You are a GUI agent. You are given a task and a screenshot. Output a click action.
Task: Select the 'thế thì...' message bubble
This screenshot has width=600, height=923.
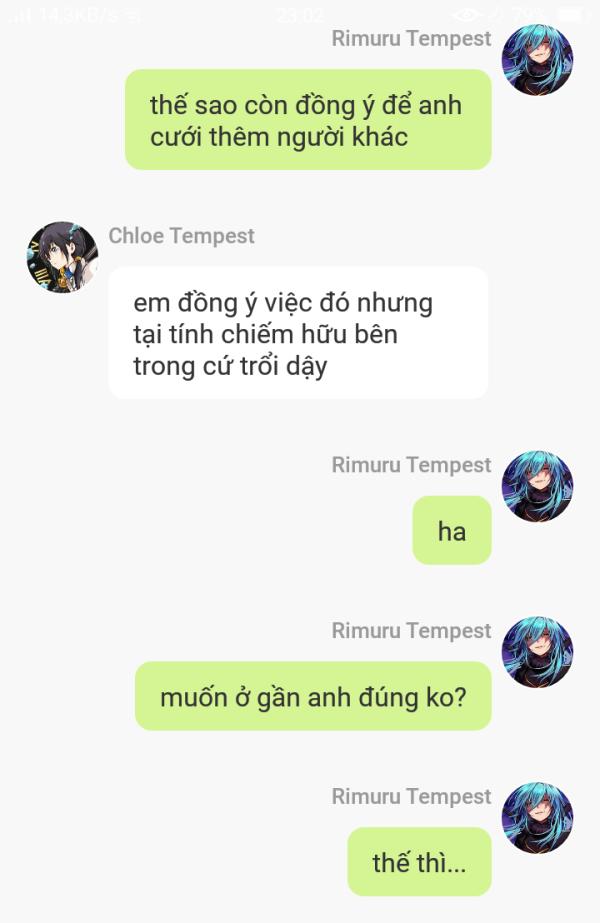pos(419,862)
